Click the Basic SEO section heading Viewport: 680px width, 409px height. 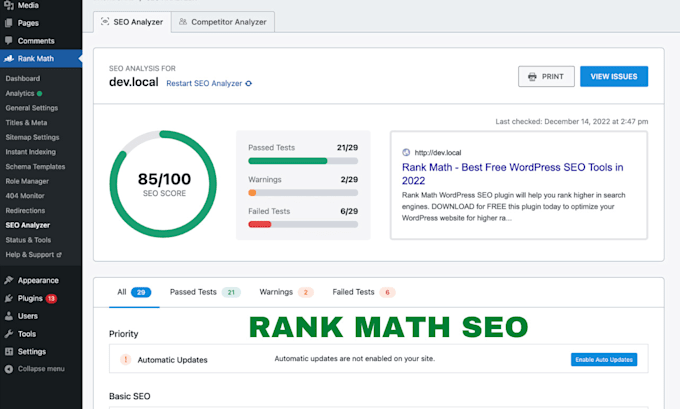tap(130, 396)
